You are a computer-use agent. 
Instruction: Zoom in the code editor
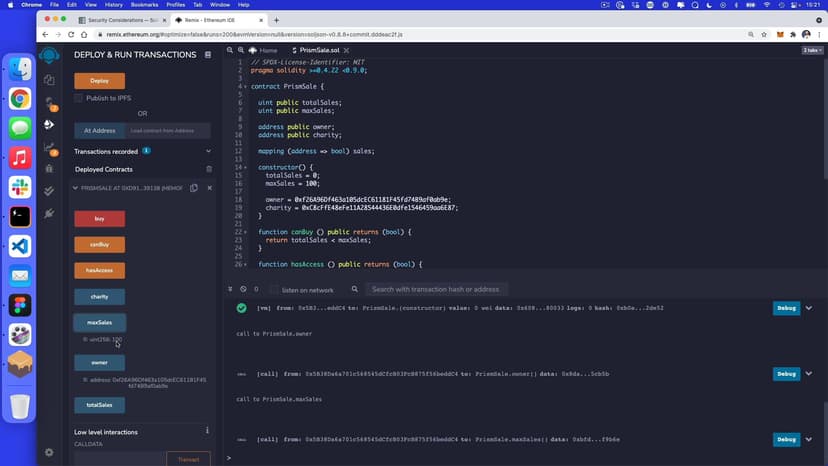click(241, 50)
